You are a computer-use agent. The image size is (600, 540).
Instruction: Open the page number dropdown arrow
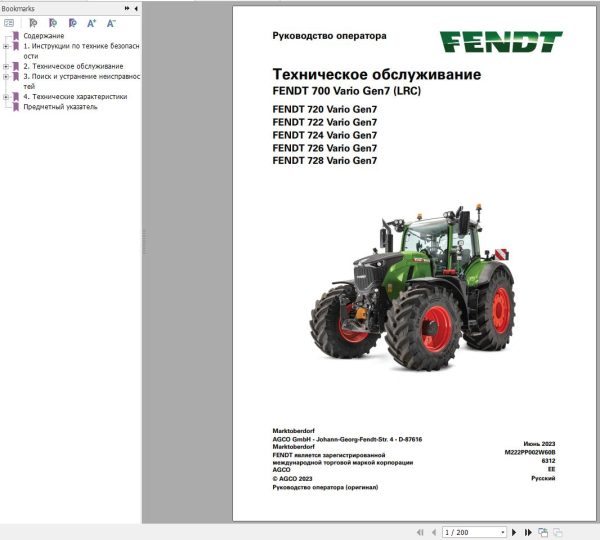[503, 532]
